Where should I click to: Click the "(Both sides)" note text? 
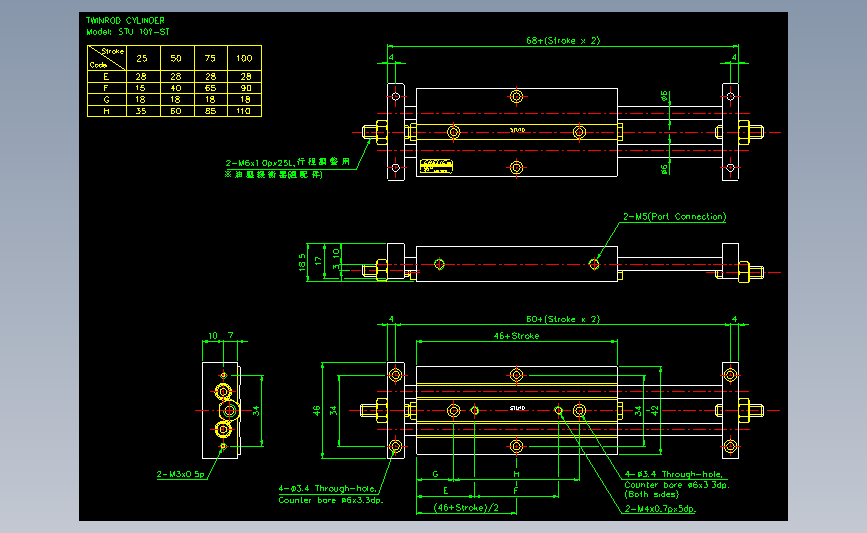[651, 494]
